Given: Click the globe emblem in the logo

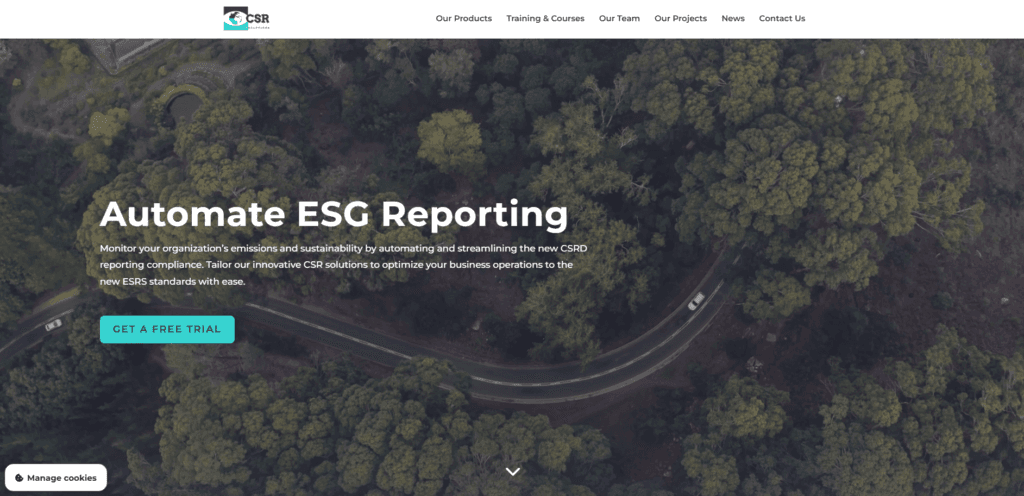Looking at the screenshot, I should point(235,18).
